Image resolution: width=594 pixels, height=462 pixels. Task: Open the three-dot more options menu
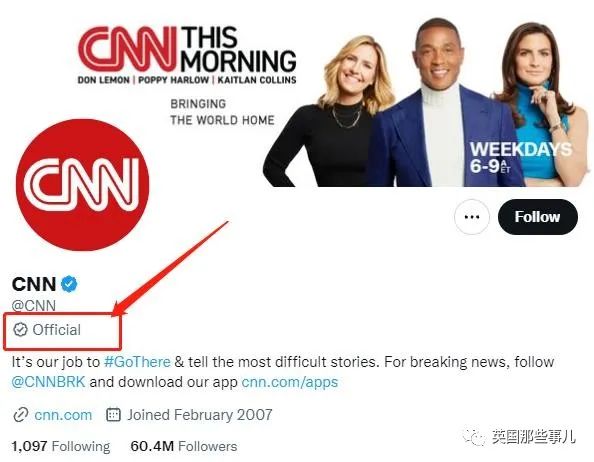(472, 217)
